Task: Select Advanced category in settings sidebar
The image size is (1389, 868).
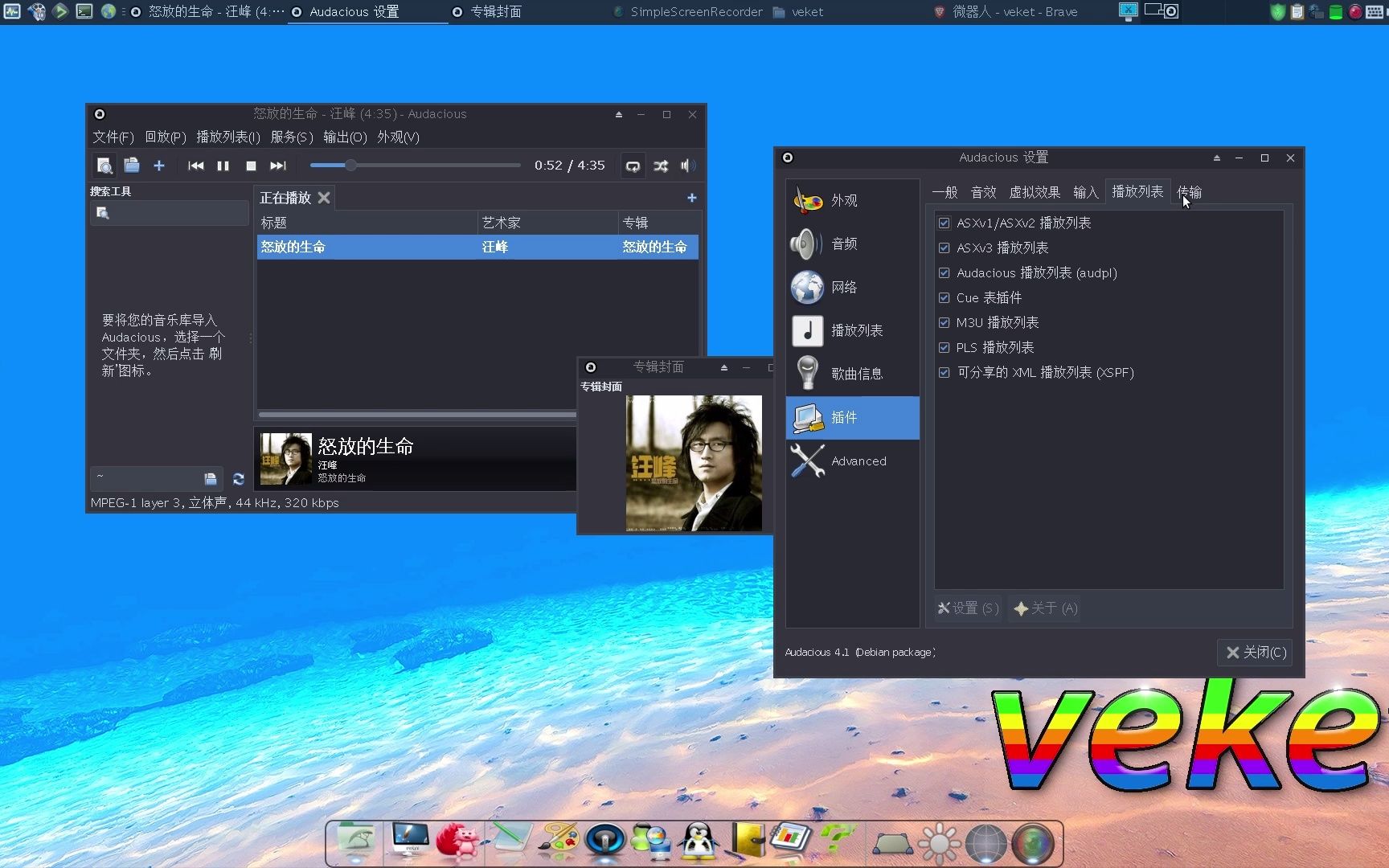Action: pyautogui.click(x=852, y=461)
